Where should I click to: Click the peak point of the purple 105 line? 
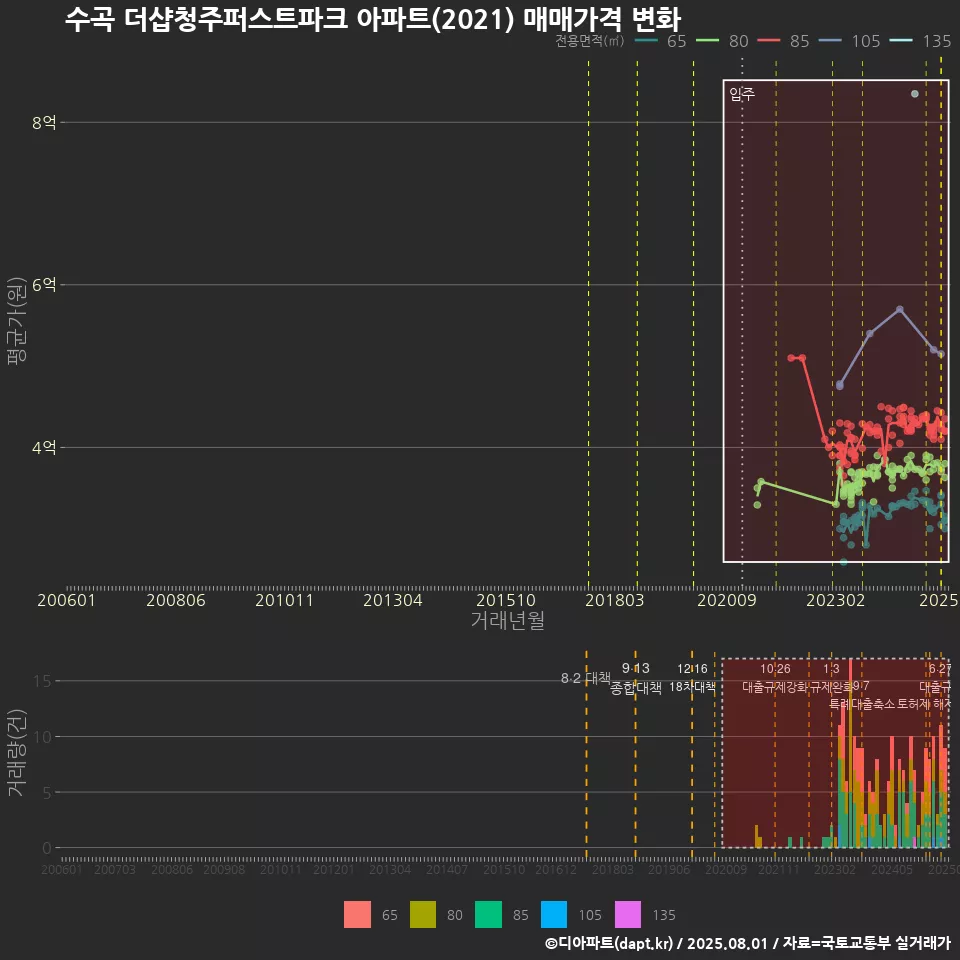(899, 310)
